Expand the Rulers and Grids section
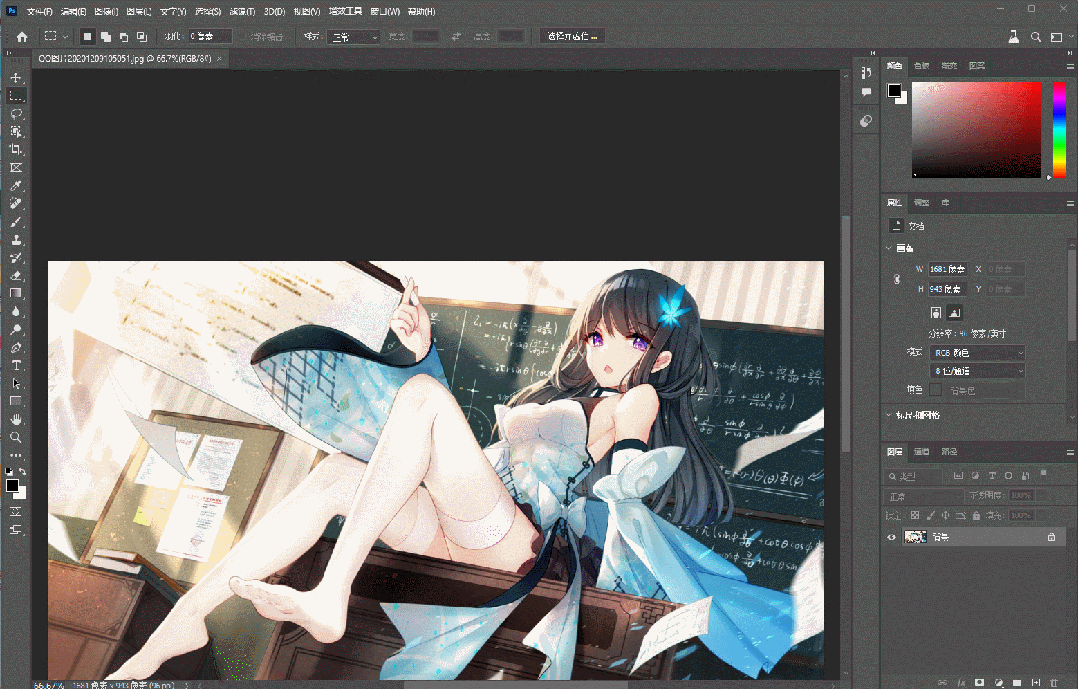The height and width of the screenshot is (689, 1078). (x=889, y=415)
